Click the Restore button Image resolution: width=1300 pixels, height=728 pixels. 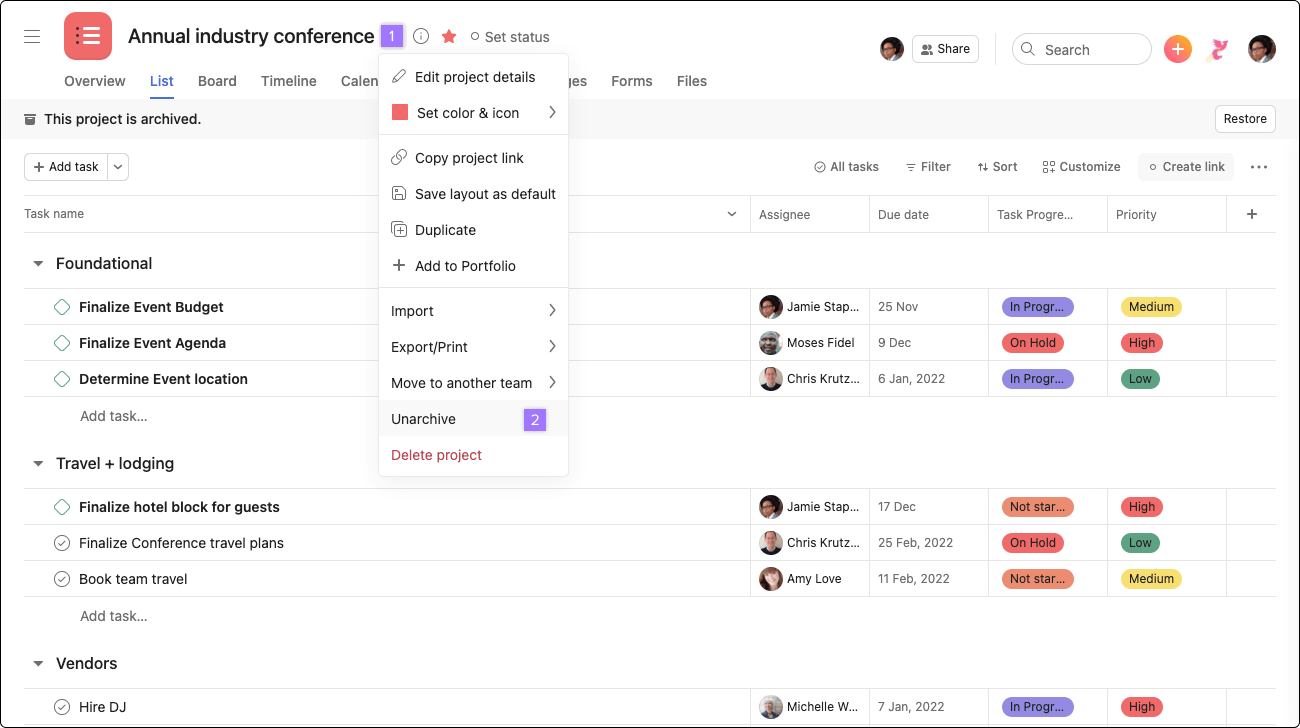1245,119
